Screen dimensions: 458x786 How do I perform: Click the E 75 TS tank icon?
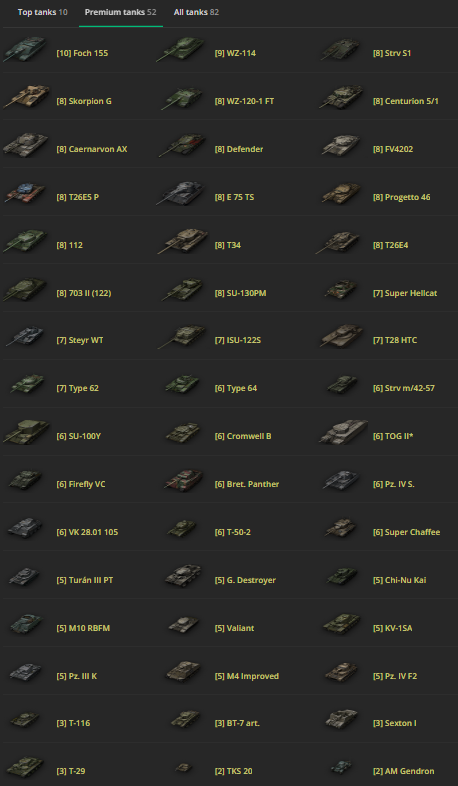click(x=181, y=193)
